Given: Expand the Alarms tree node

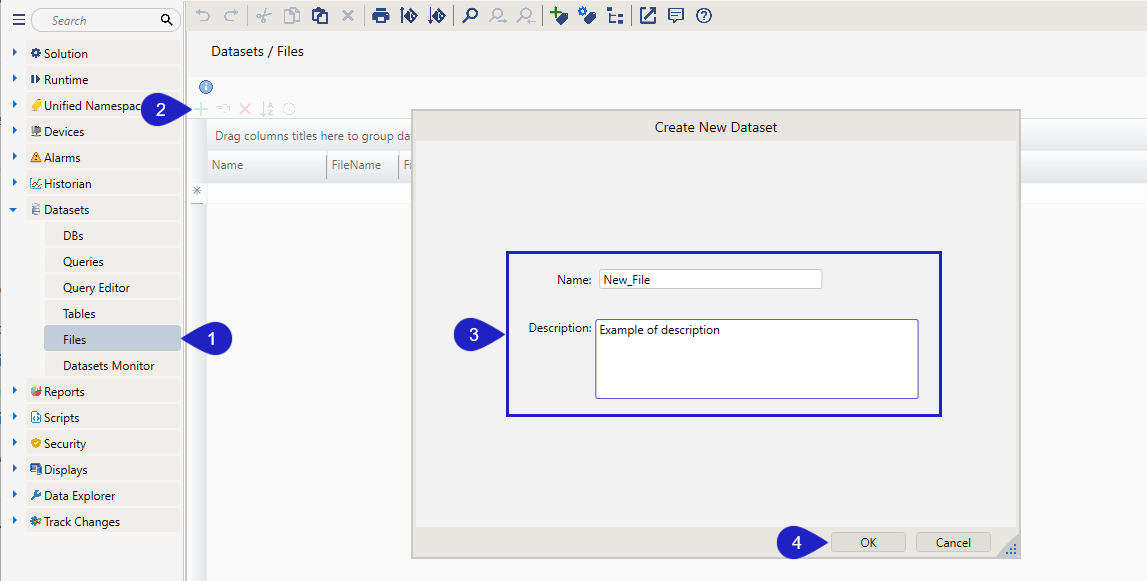Looking at the screenshot, I should (x=14, y=157).
